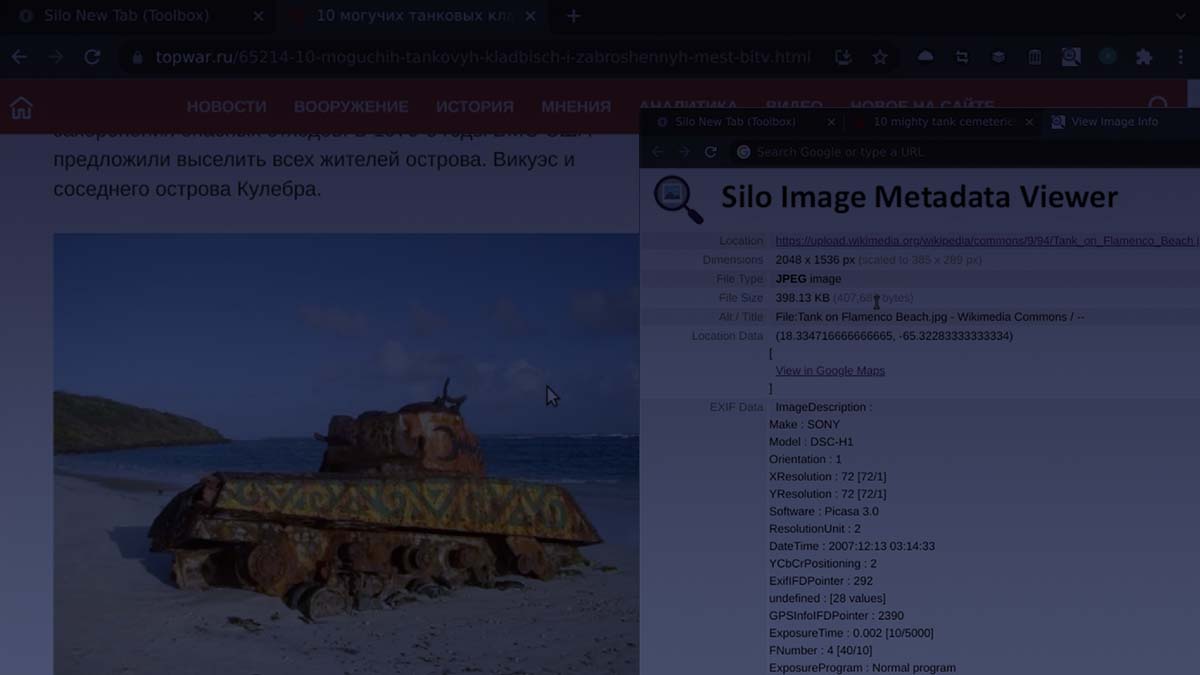The width and height of the screenshot is (1200, 675).
Task: Click the GPS coordinates (18.334716666666665, -65.32283333333334)
Action: click(894, 336)
